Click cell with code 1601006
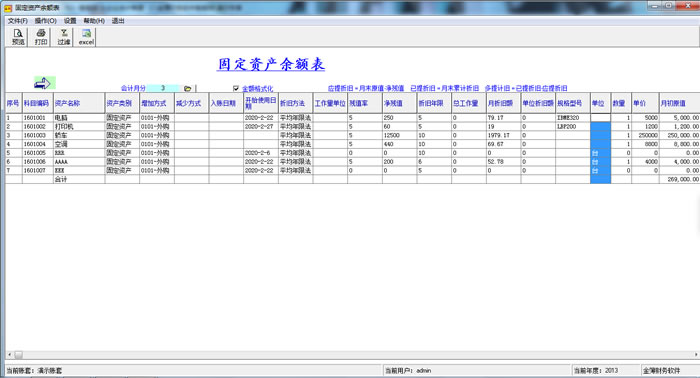 [38, 162]
